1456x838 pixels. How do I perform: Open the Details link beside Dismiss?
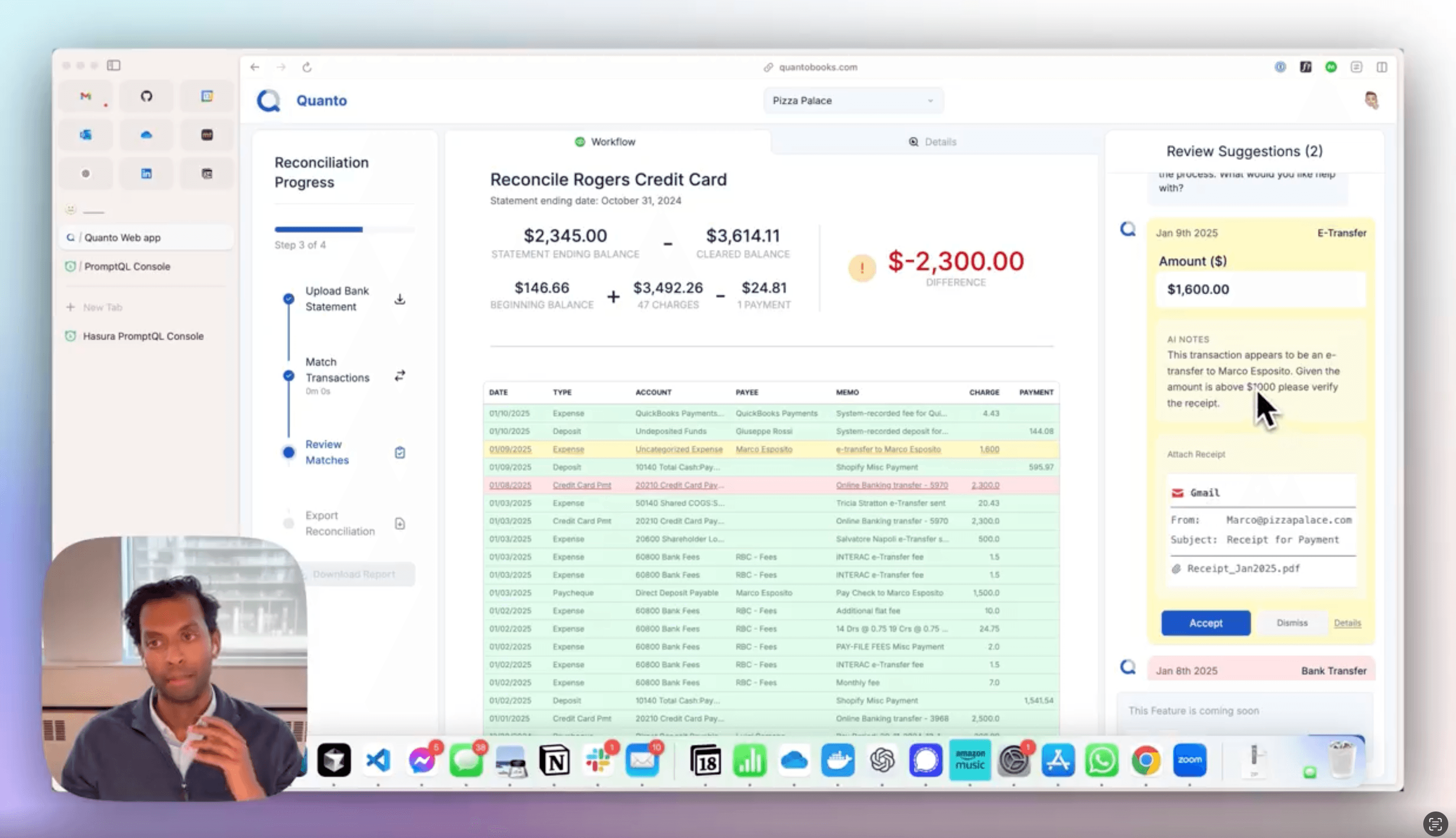[x=1347, y=623]
